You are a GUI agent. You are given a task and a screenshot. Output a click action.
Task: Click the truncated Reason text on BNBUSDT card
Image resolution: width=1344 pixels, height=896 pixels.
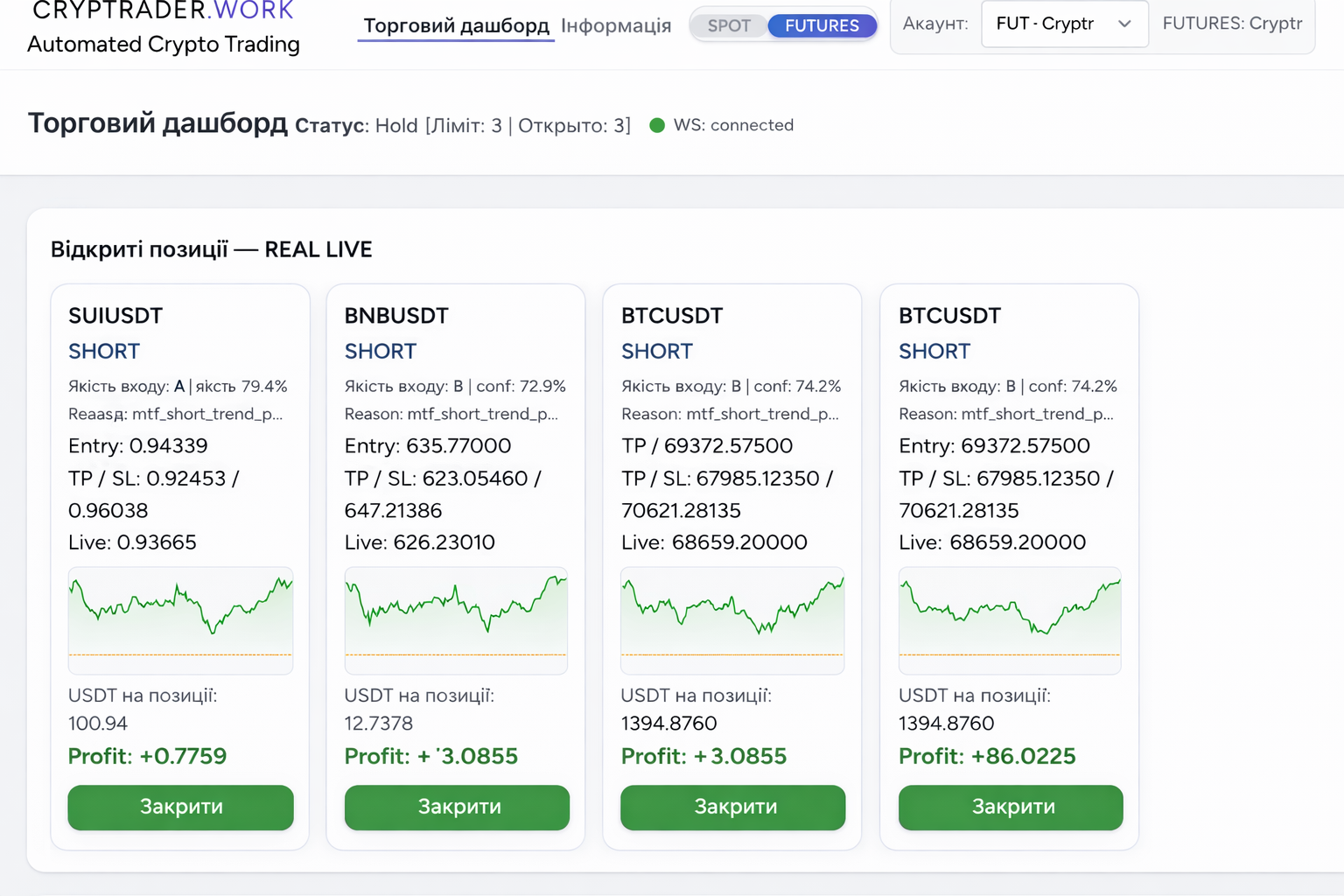(x=451, y=414)
